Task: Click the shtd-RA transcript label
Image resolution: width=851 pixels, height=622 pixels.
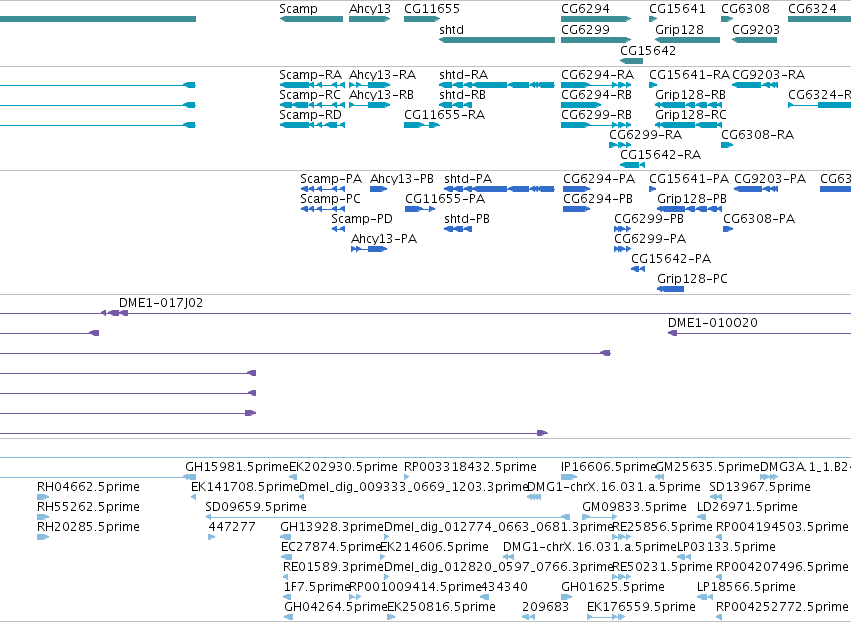Action: point(463,74)
